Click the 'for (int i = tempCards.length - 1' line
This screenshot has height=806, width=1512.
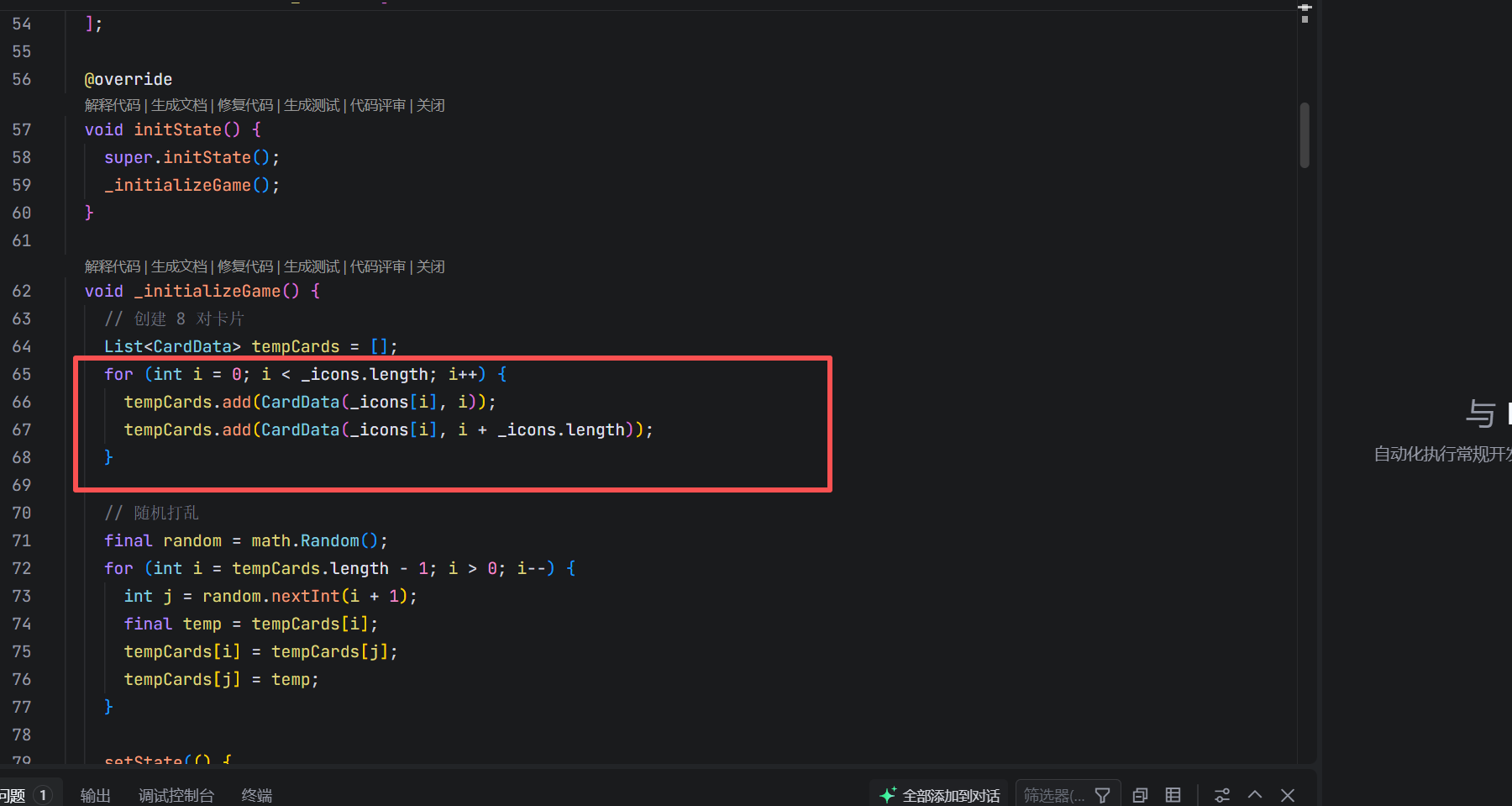[x=340, y=568]
